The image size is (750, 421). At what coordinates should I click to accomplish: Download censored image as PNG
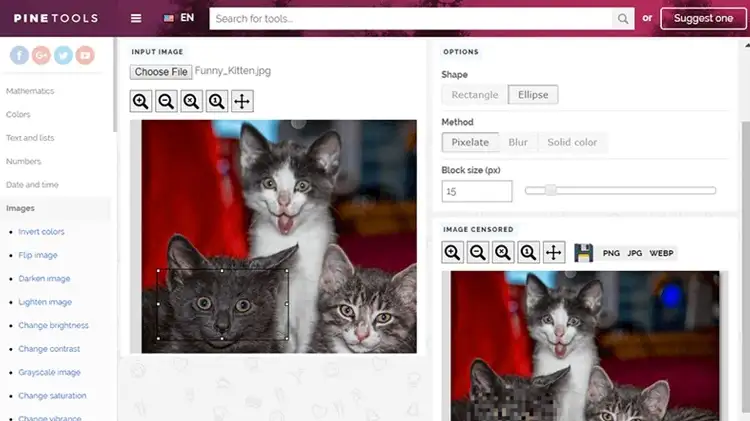coord(611,253)
